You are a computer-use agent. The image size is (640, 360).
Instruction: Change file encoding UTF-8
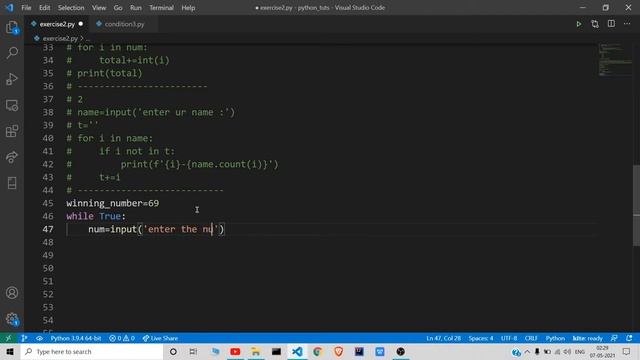[509, 338]
